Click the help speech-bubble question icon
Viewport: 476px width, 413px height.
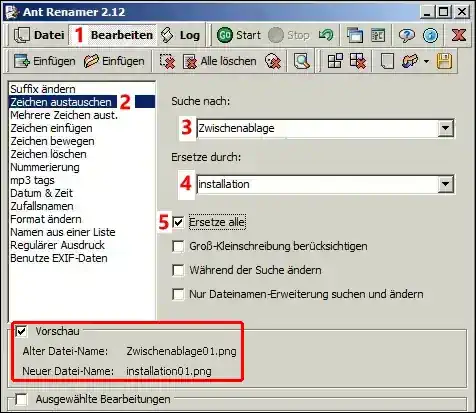(407, 35)
